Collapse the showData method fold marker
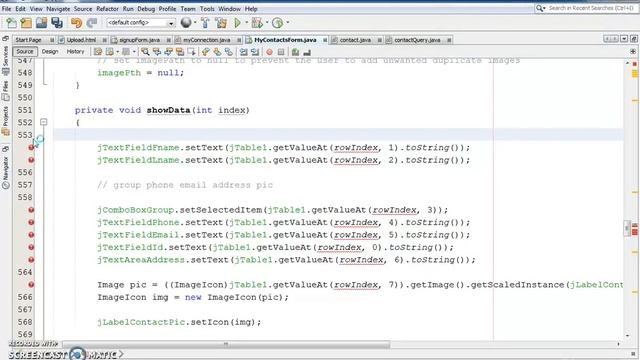This screenshot has height=360, width=640. (x=44, y=122)
